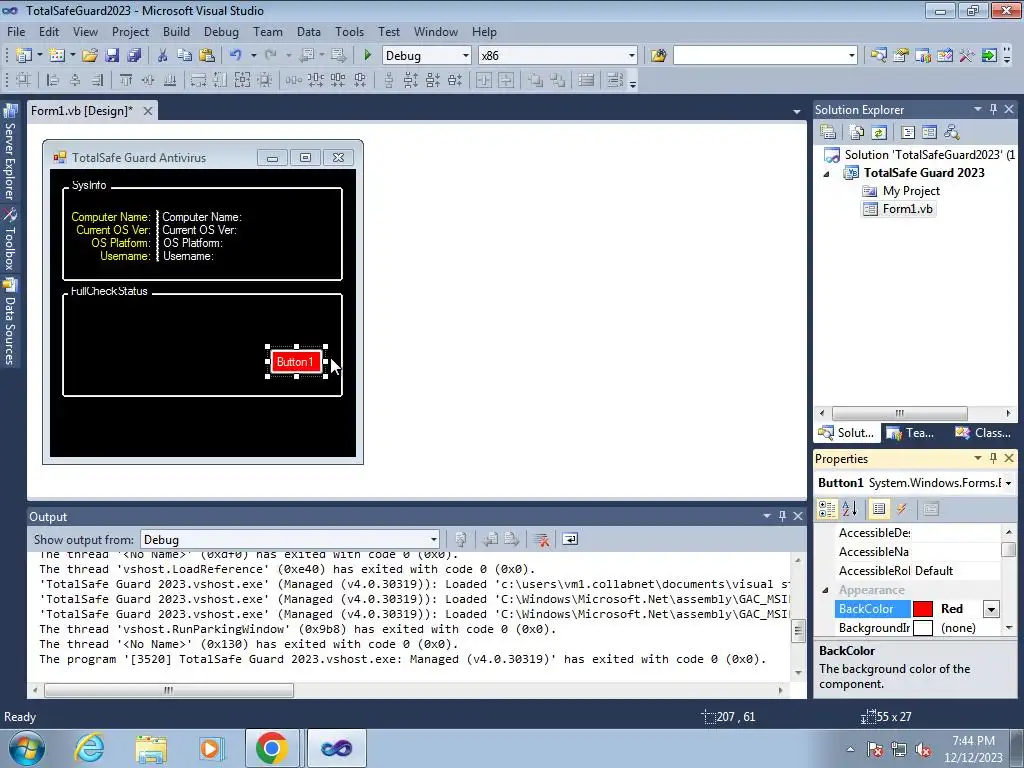Click the red BackColor swatch
Screen dimensions: 1024x768
(x=923, y=609)
